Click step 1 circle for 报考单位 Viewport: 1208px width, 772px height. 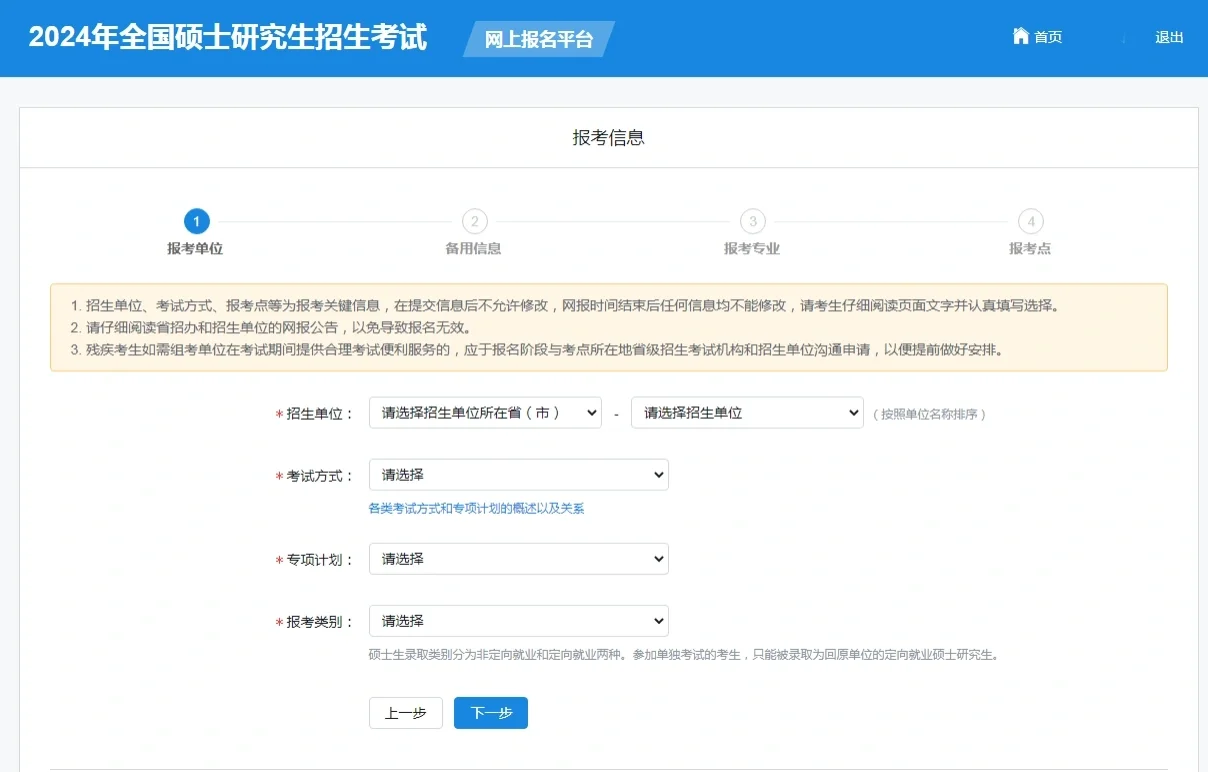tap(196, 222)
